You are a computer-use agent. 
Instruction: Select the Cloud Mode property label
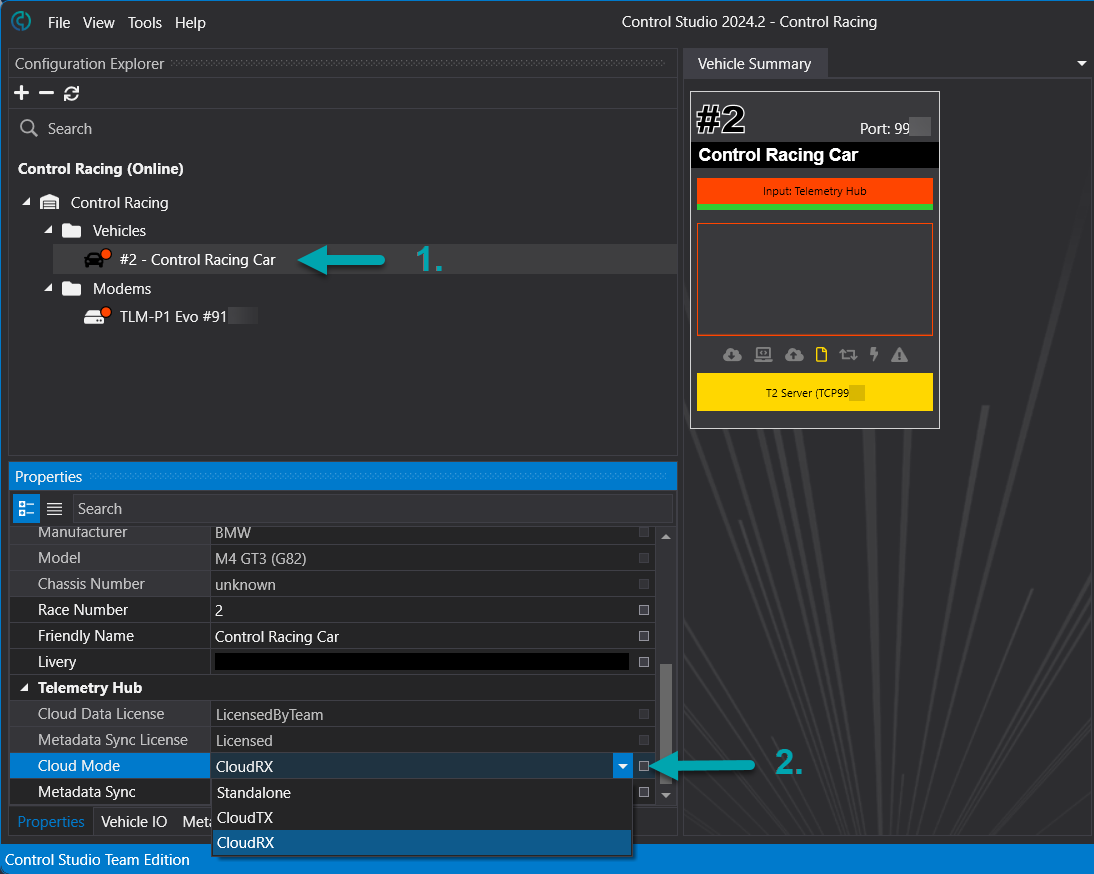point(79,766)
